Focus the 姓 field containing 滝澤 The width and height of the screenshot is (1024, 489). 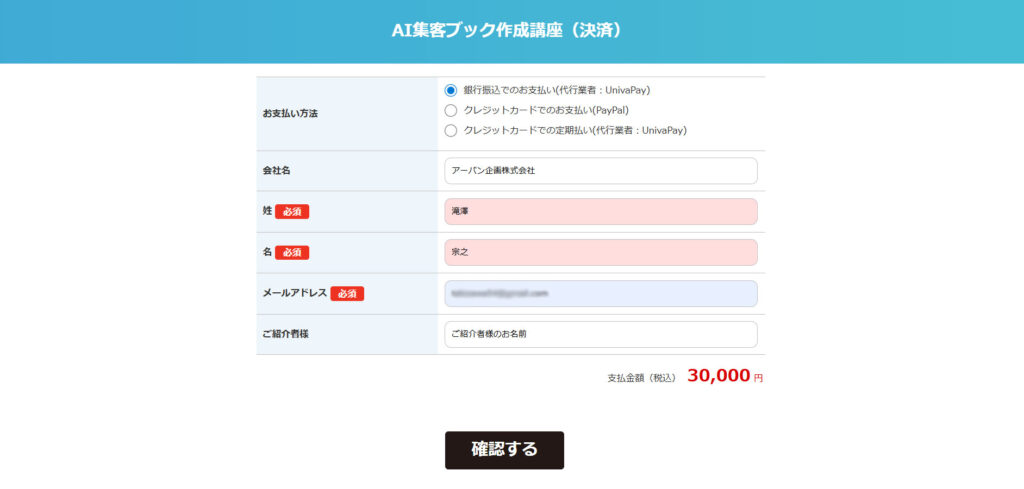point(600,212)
